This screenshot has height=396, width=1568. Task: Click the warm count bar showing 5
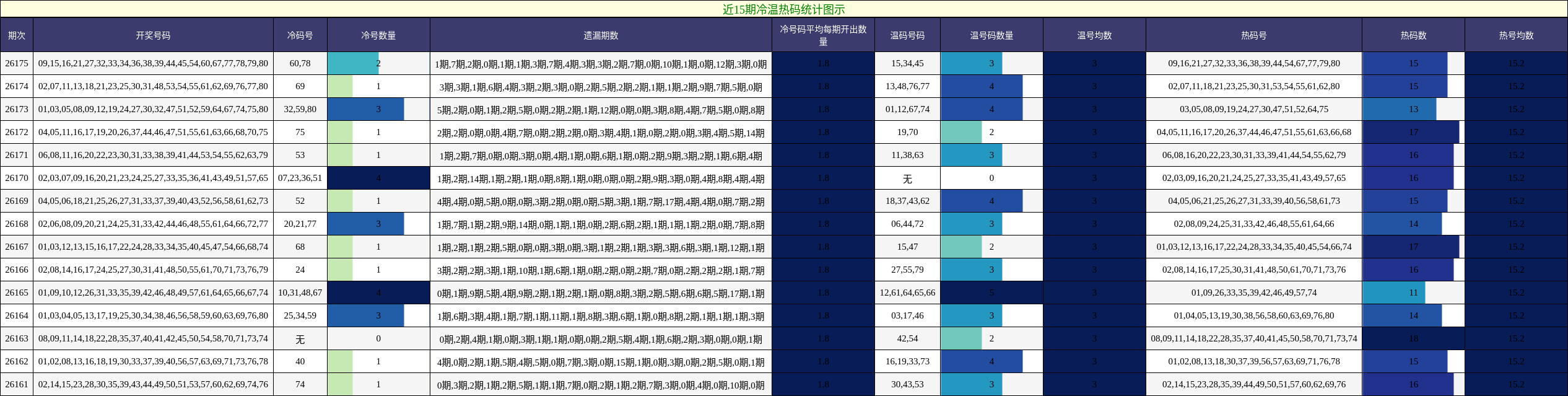991,293
